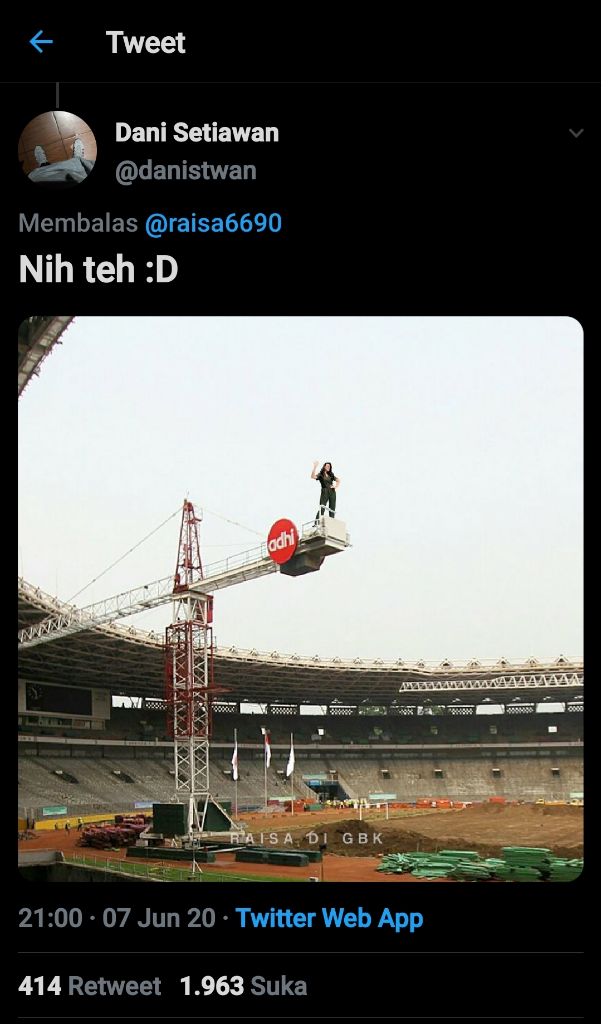Tap the Membalas reply label
The width and height of the screenshot is (601, 1024).
pos(78,223)
